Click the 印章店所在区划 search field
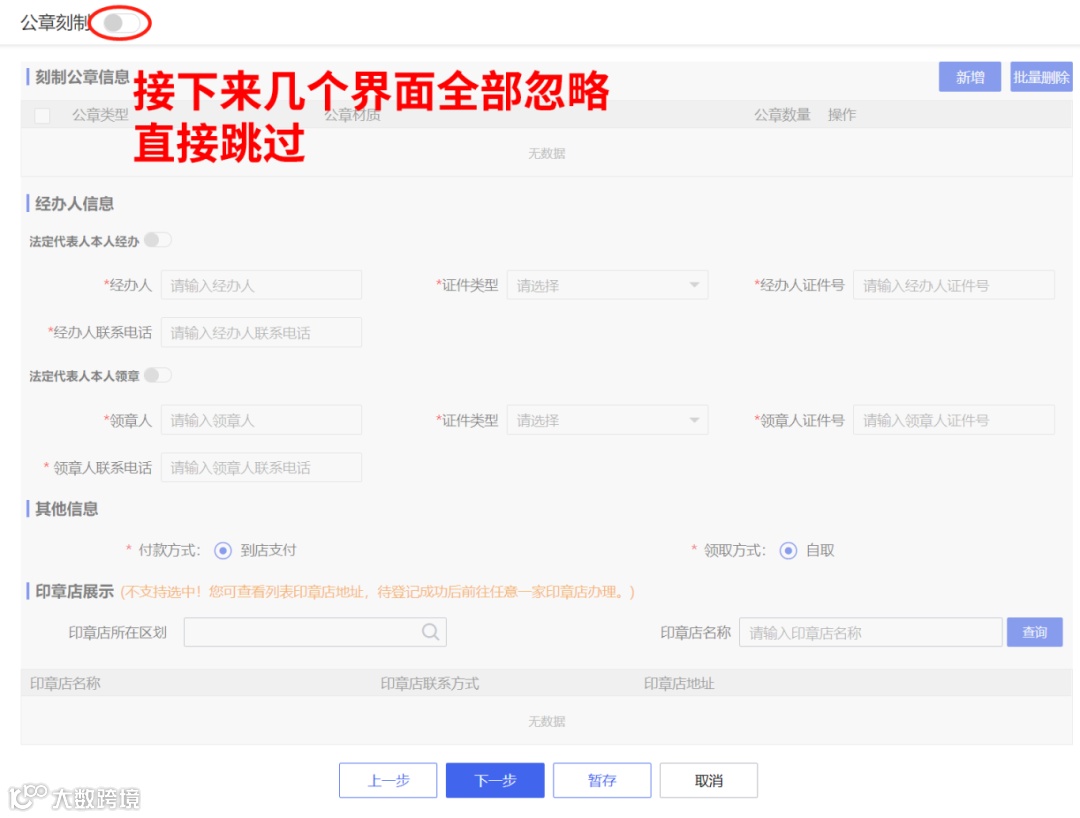This screenshot has width=1080, height=818. [x=315, y=632]
